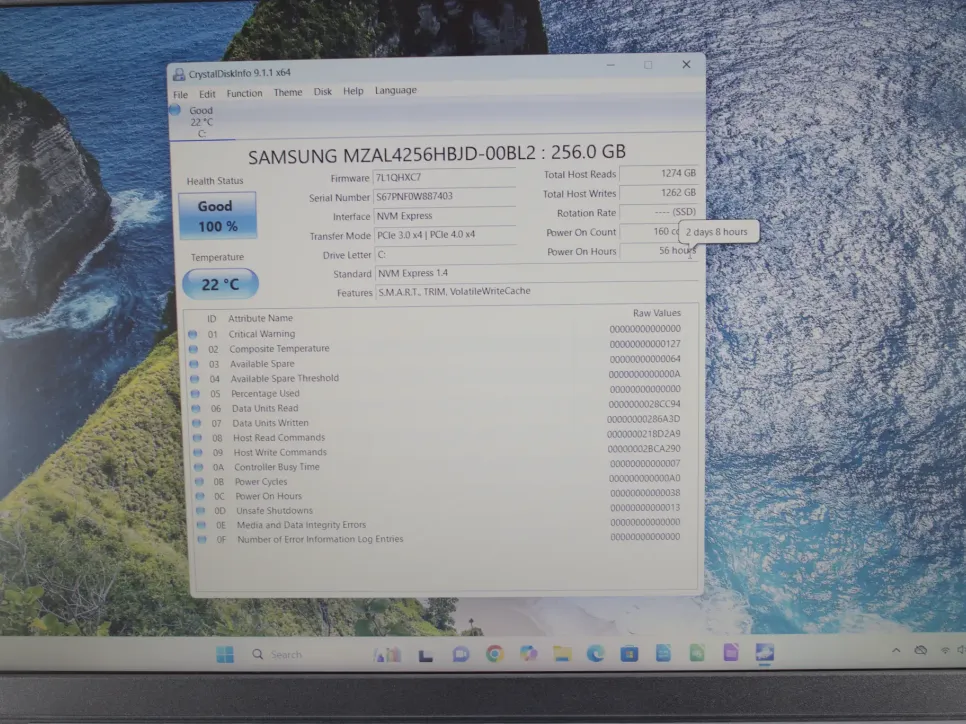This screenshot has width=966, height=724.
Task: Select the Percentage Used row status circle
Action: tap(195, 393)
